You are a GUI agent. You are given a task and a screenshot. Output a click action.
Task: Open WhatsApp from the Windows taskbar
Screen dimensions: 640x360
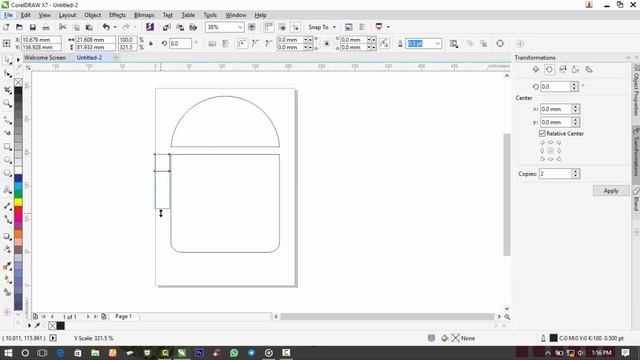(x=234, y=353)
